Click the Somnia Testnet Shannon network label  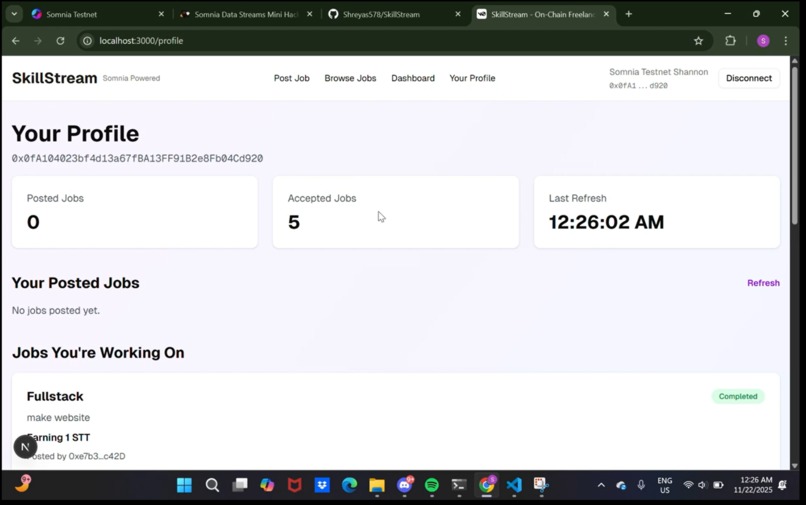658,72
